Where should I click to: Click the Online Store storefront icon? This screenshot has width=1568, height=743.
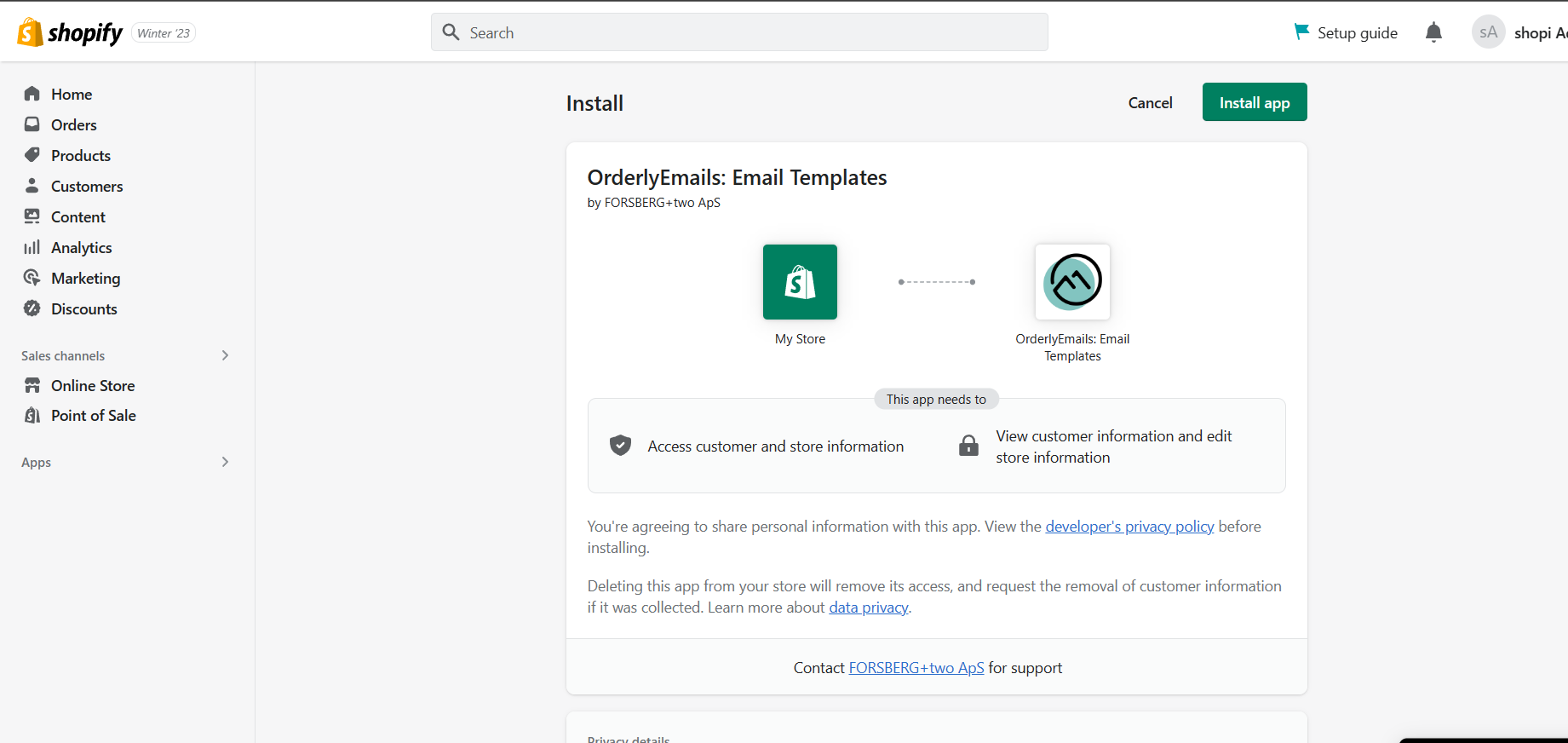(32, 385)
